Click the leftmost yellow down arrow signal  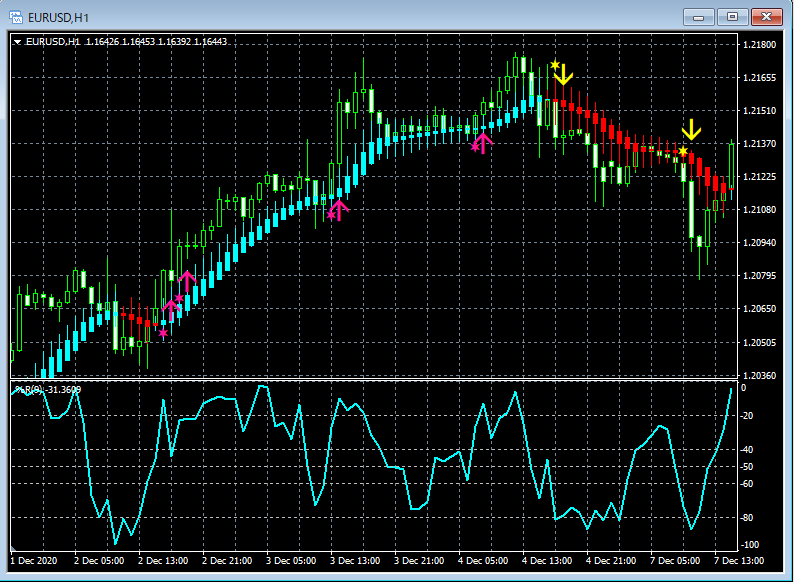[x=563, y=73]
